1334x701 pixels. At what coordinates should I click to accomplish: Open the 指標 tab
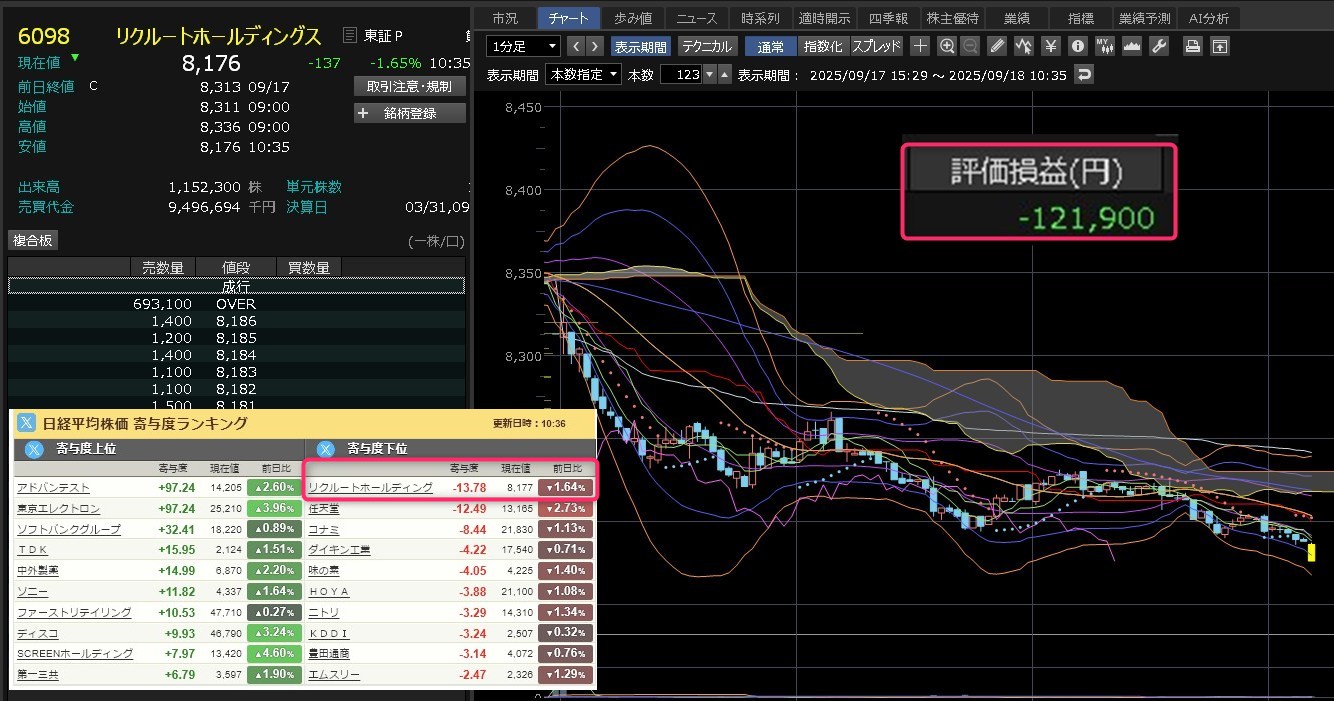pyautogui.click(x=1081, y=18)
